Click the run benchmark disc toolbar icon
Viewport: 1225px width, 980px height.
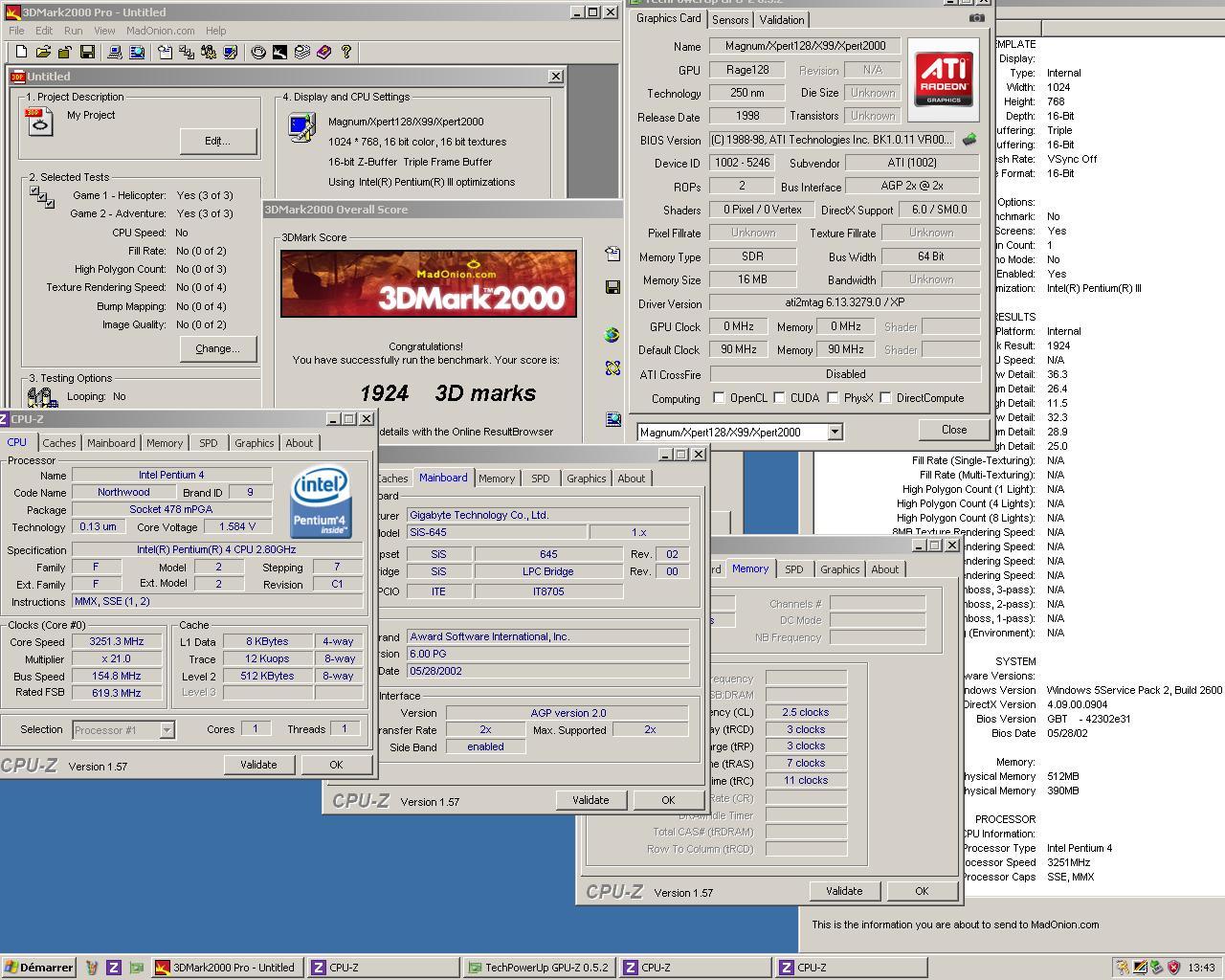(258, 52)
